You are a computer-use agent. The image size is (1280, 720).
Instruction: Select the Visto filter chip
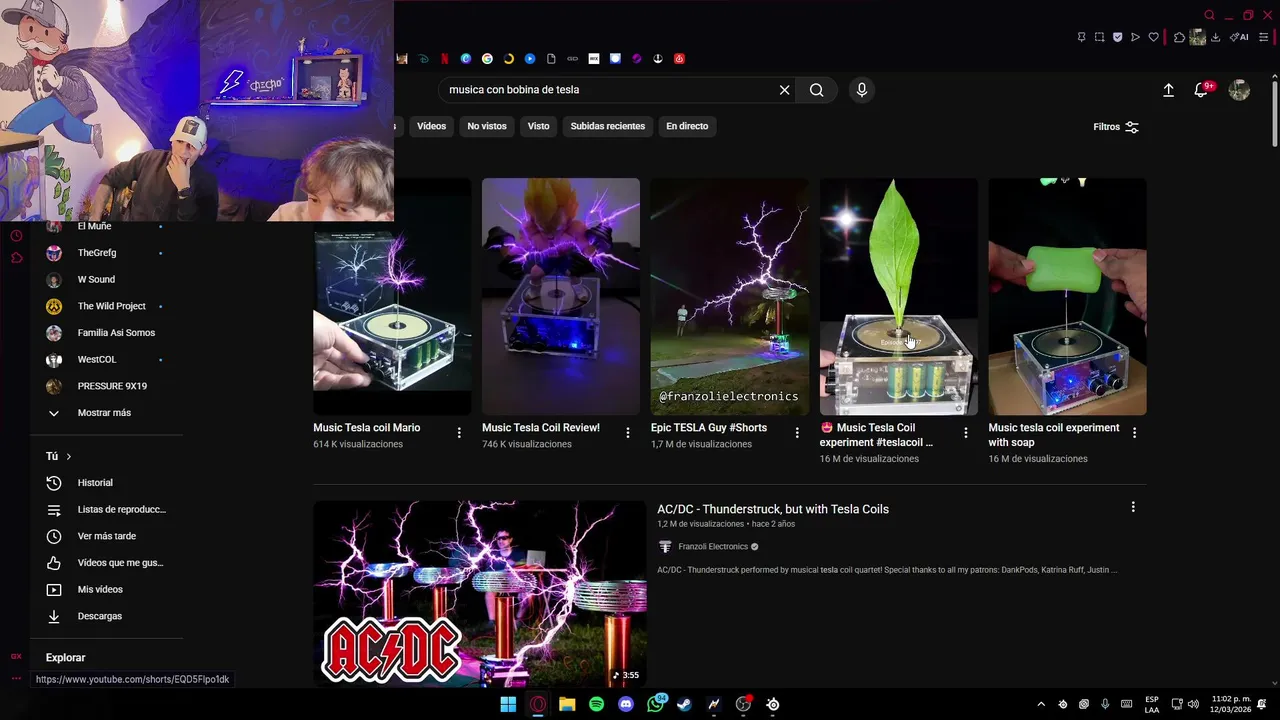pos(539,126)
